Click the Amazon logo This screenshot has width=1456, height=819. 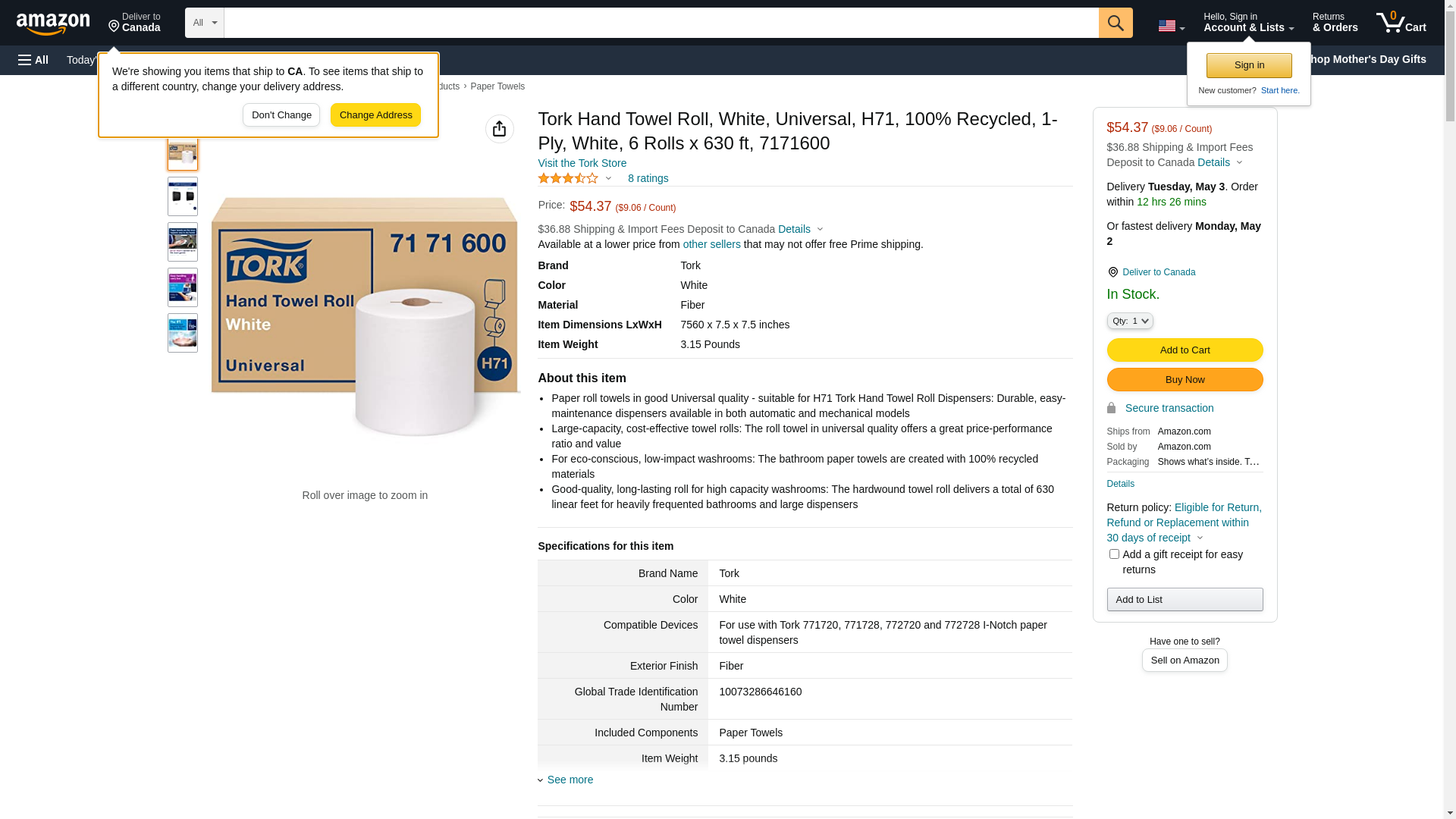(53, 24)
